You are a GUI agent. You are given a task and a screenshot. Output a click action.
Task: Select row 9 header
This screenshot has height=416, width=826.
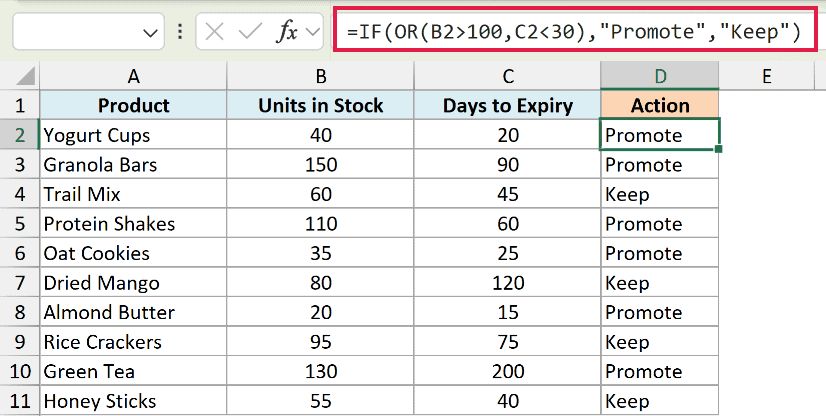pos(19,342)
